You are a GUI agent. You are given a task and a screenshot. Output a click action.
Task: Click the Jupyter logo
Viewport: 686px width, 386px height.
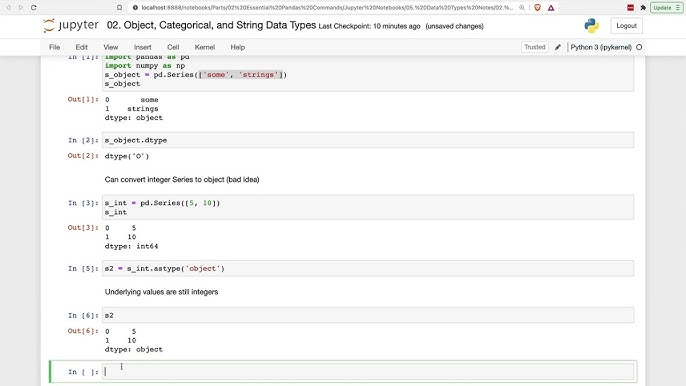71,25
